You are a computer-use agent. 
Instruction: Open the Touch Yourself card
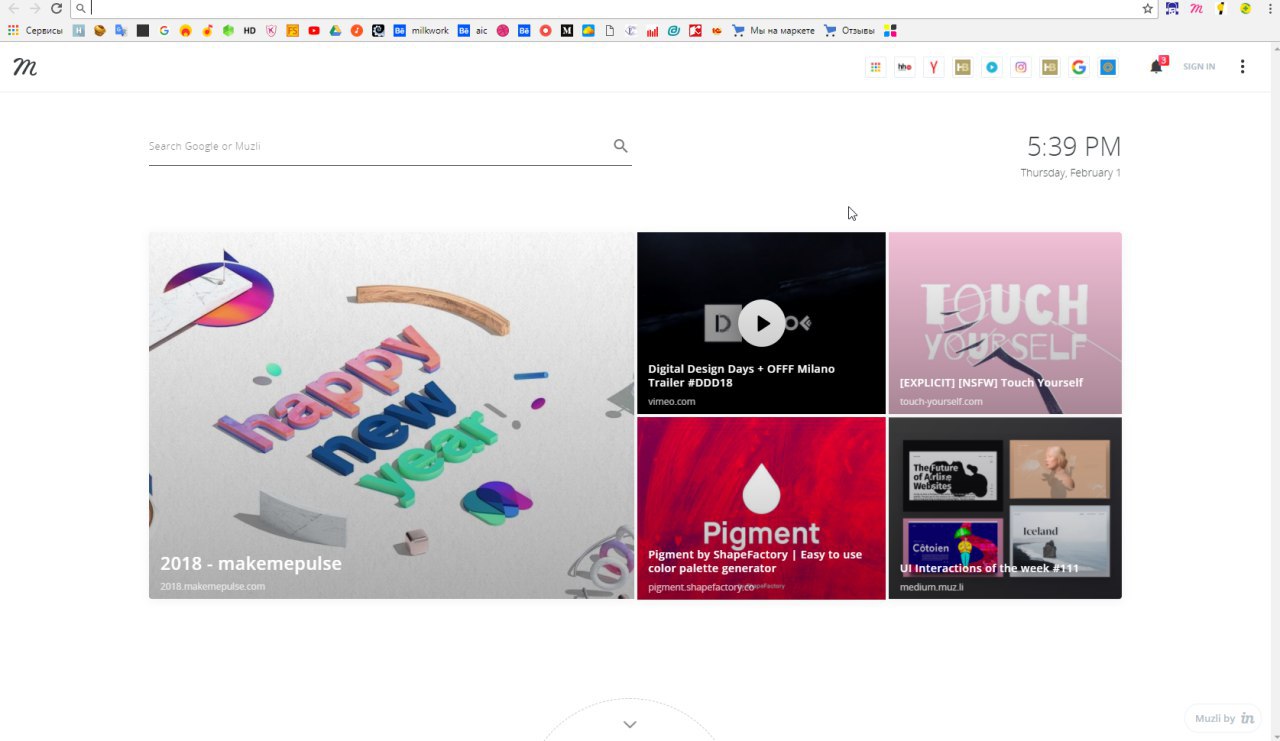pos(1005,323)
